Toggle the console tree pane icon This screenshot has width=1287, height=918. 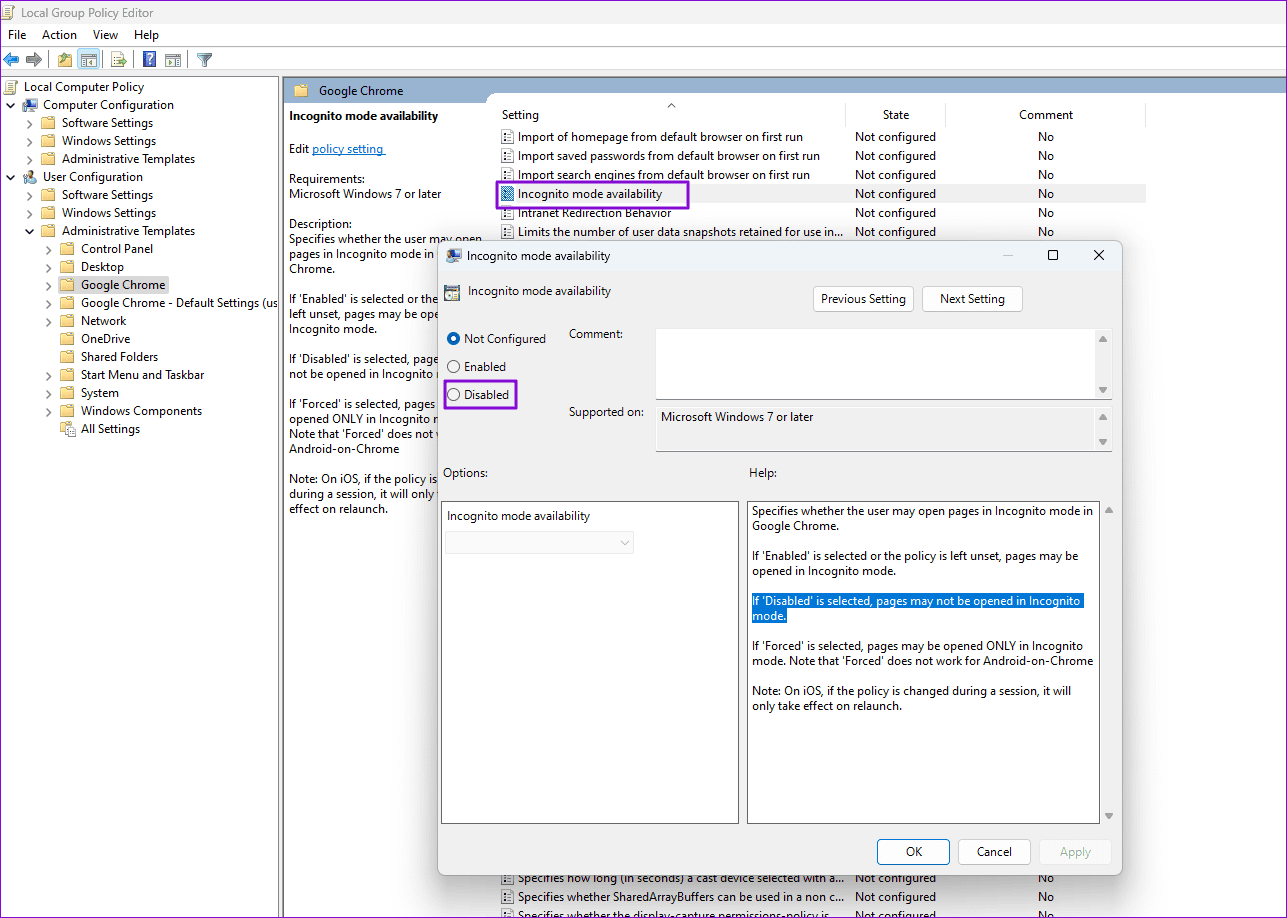(x=88, y=59)
